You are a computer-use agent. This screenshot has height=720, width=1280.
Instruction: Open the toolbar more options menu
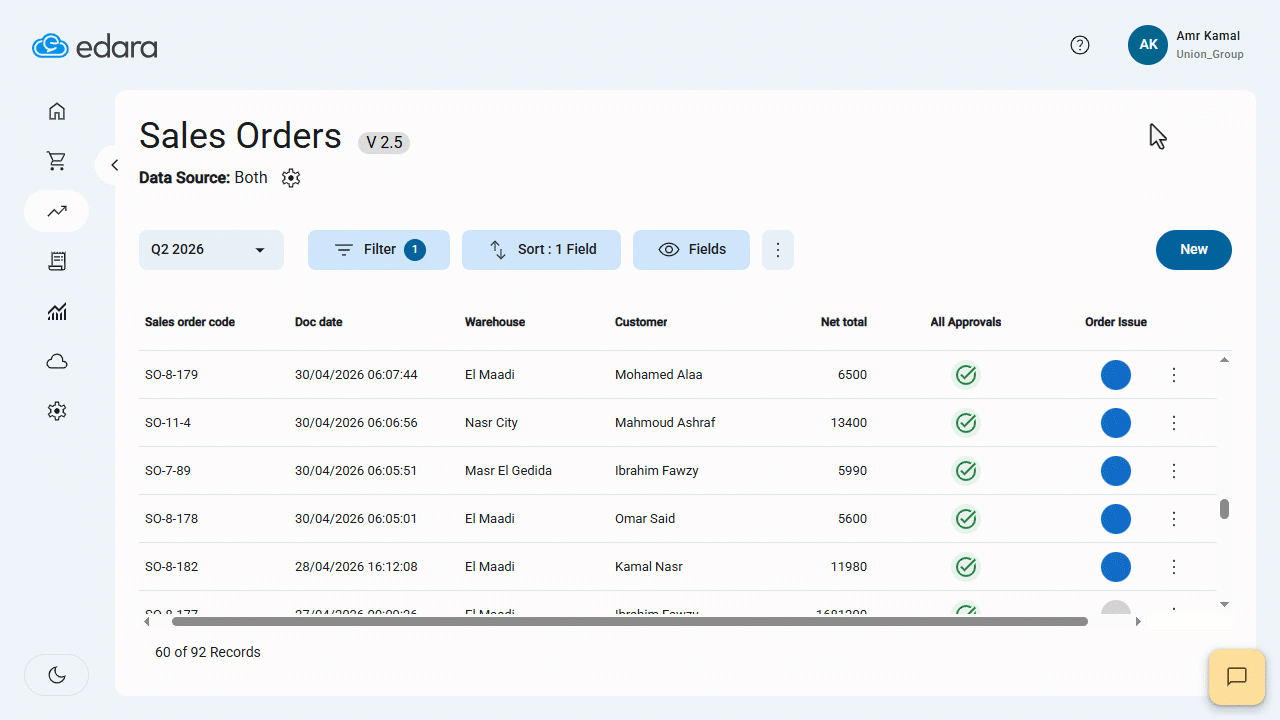(778, 250)
